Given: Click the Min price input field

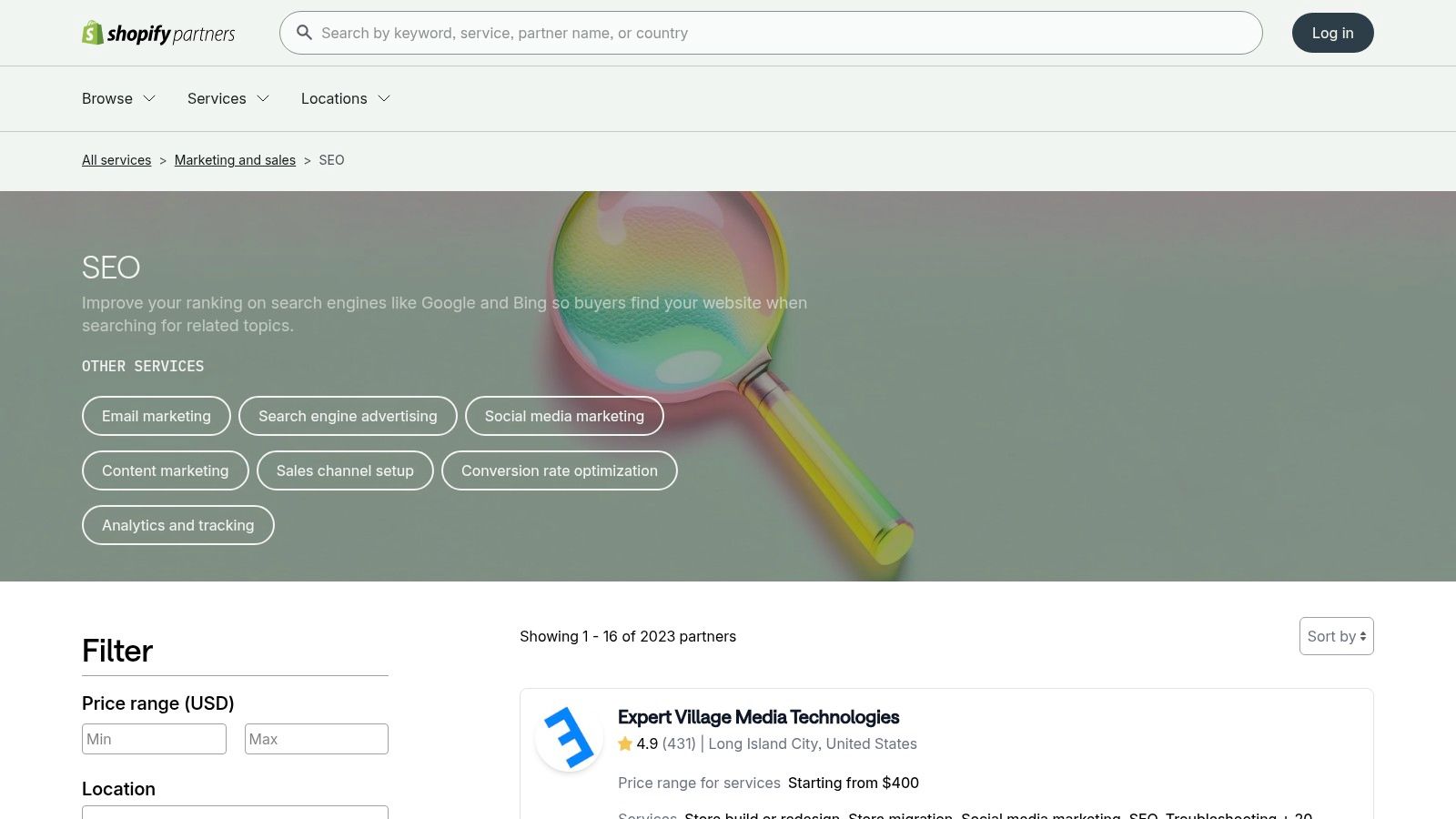Looking at the screenshot, I should coord(154,739).
